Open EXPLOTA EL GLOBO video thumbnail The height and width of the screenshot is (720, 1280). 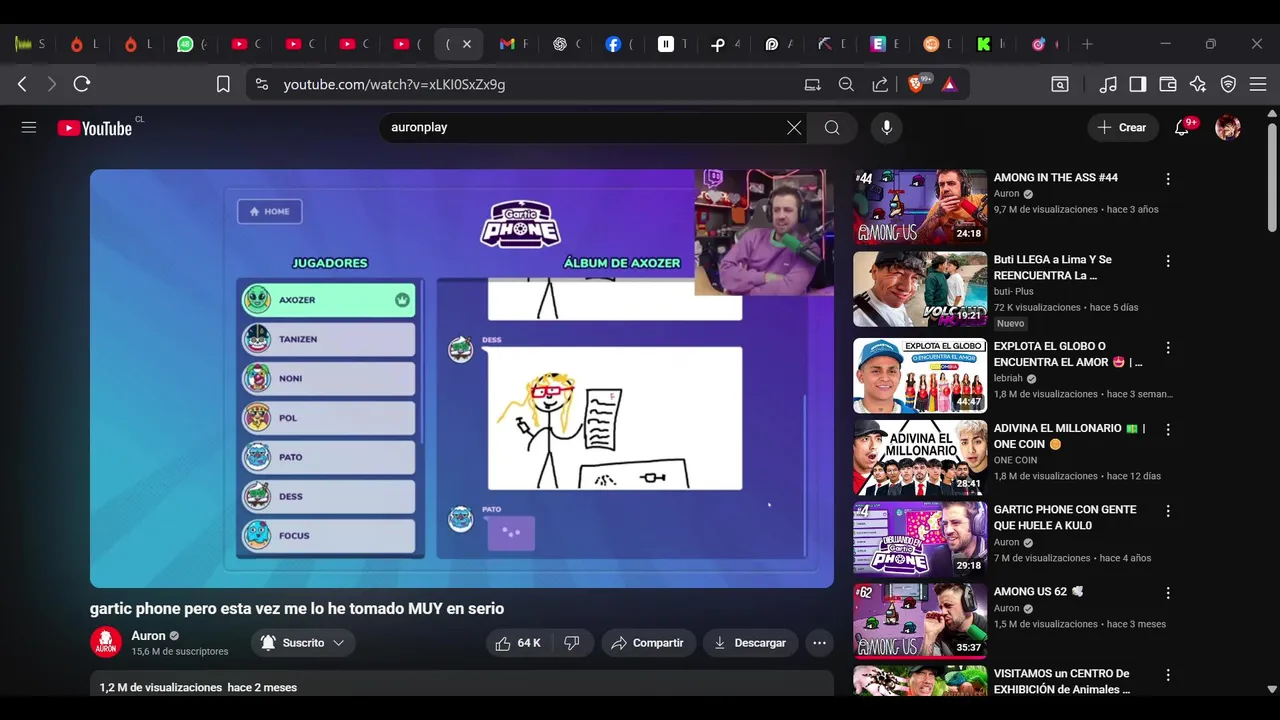[920, 375]
